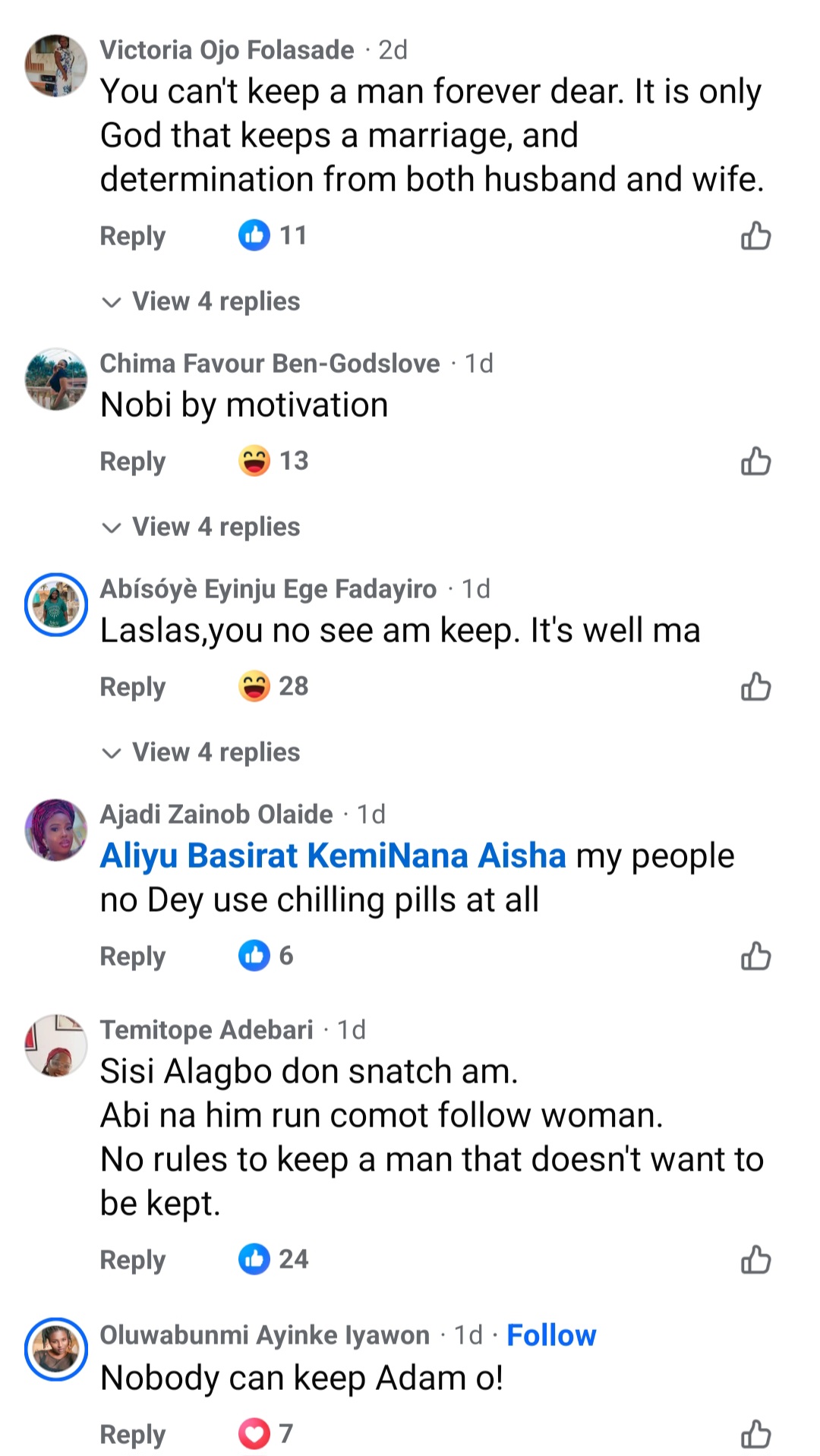This screenshot has height=1456, width=820.
Task: Tap thumbs-up on Chima Favour Ben-Godslove's comment
Action: [x=755, y=462]
